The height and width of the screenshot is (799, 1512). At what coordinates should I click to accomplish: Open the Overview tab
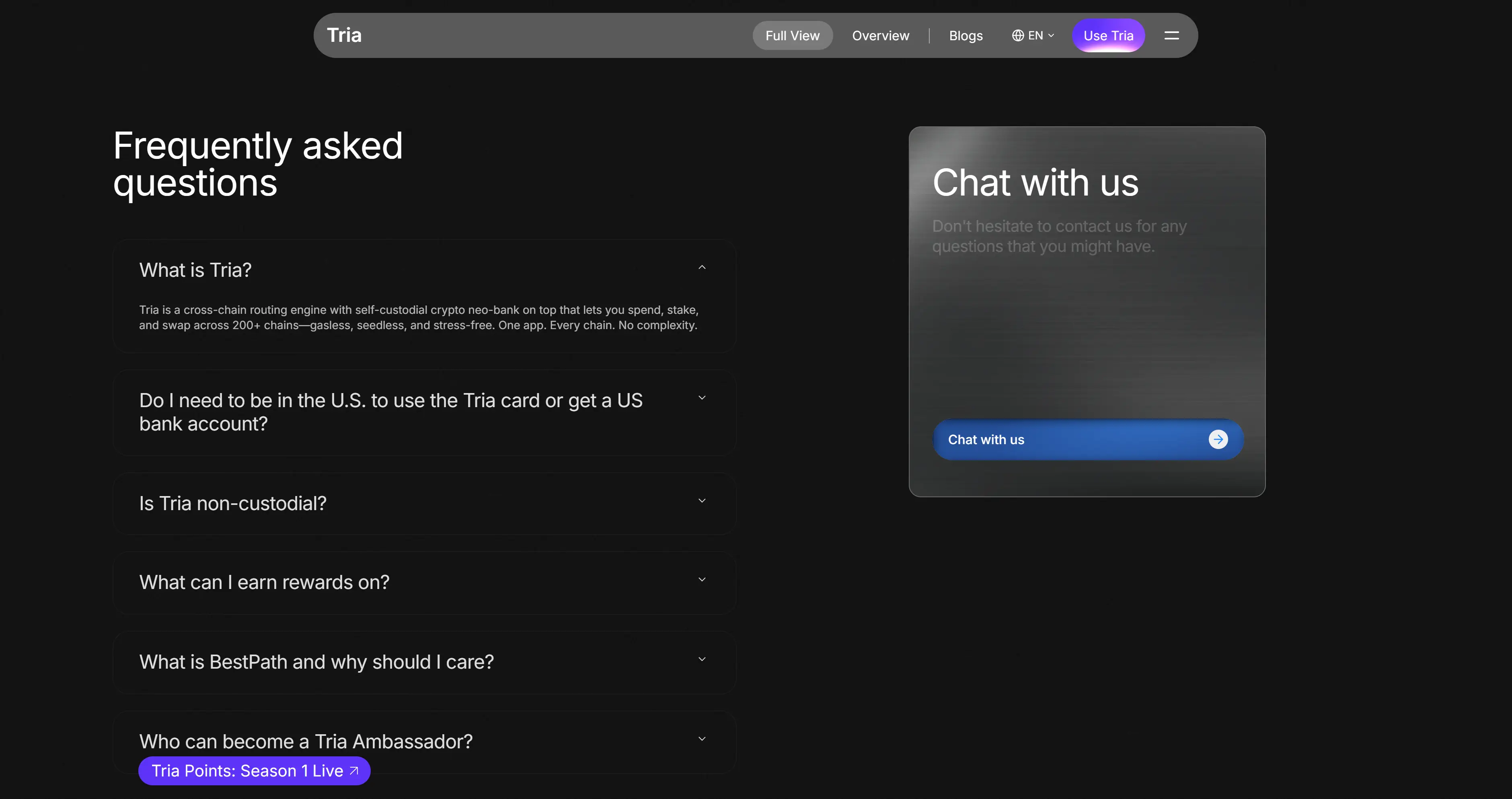click(880, 36)
